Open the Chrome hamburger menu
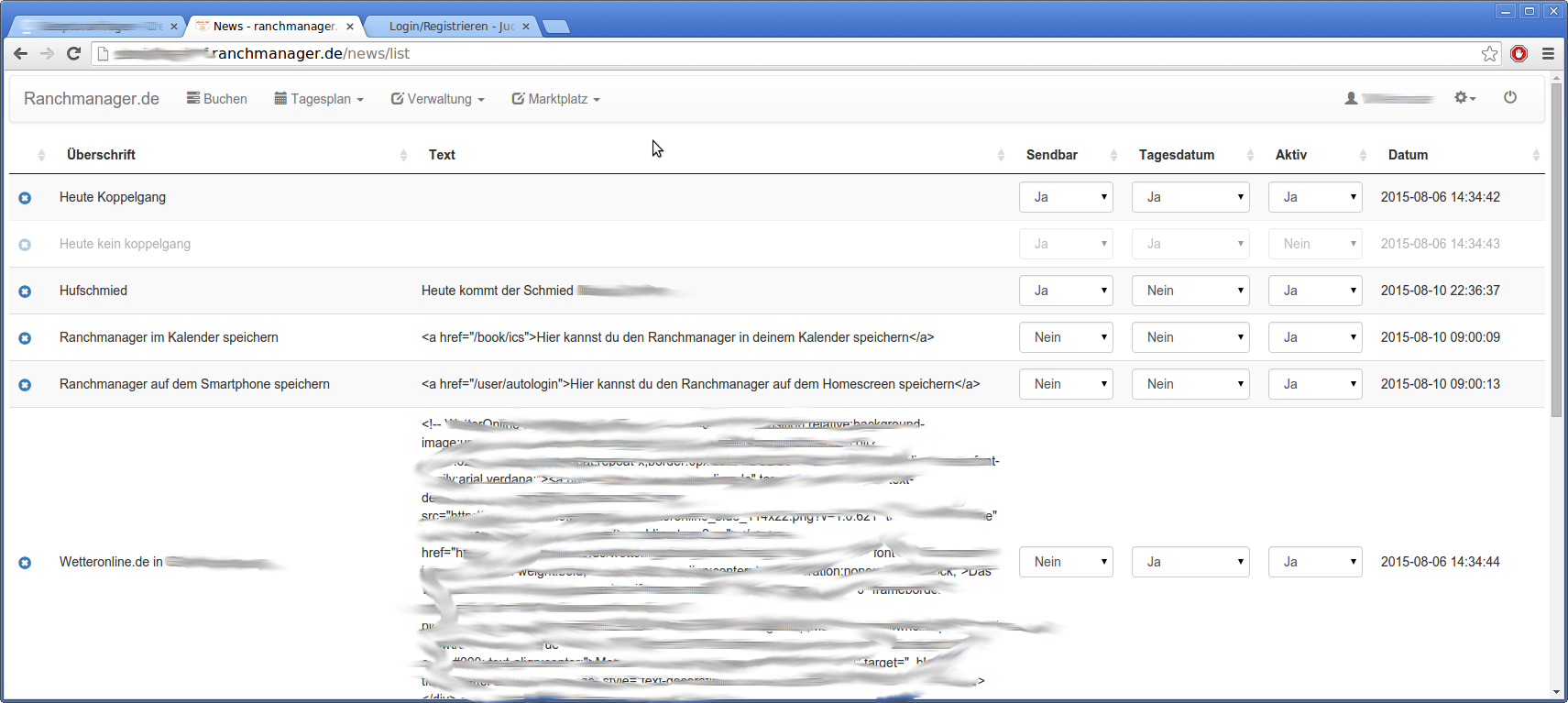1568x703 pixels. 1548,54
